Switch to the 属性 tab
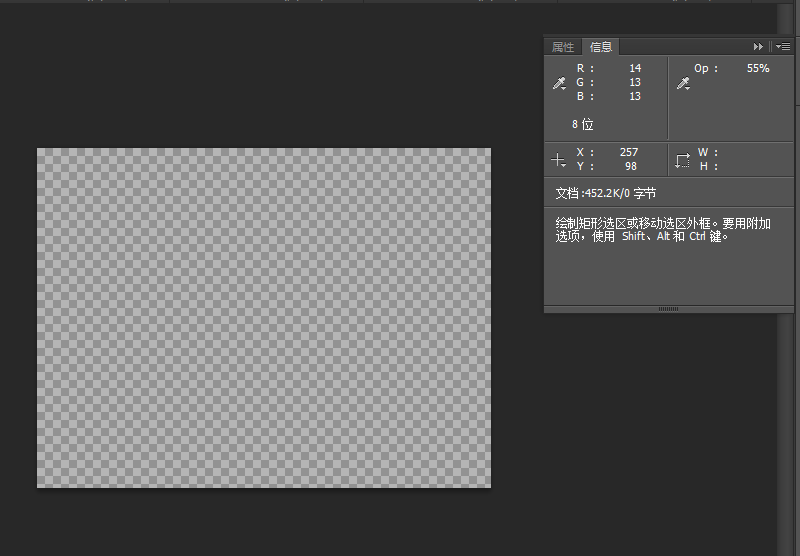800x556 pixels. pyautogui.click(x=563, y=47)
